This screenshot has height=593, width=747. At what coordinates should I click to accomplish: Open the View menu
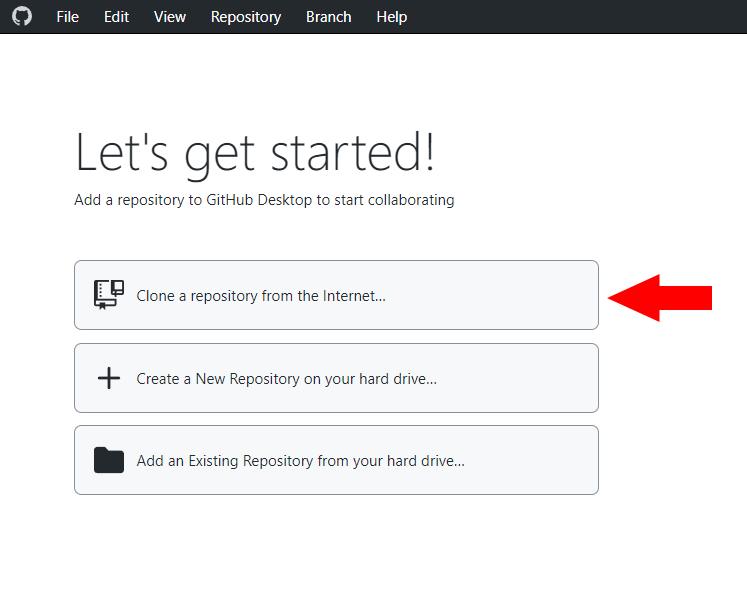coord(170,17)
